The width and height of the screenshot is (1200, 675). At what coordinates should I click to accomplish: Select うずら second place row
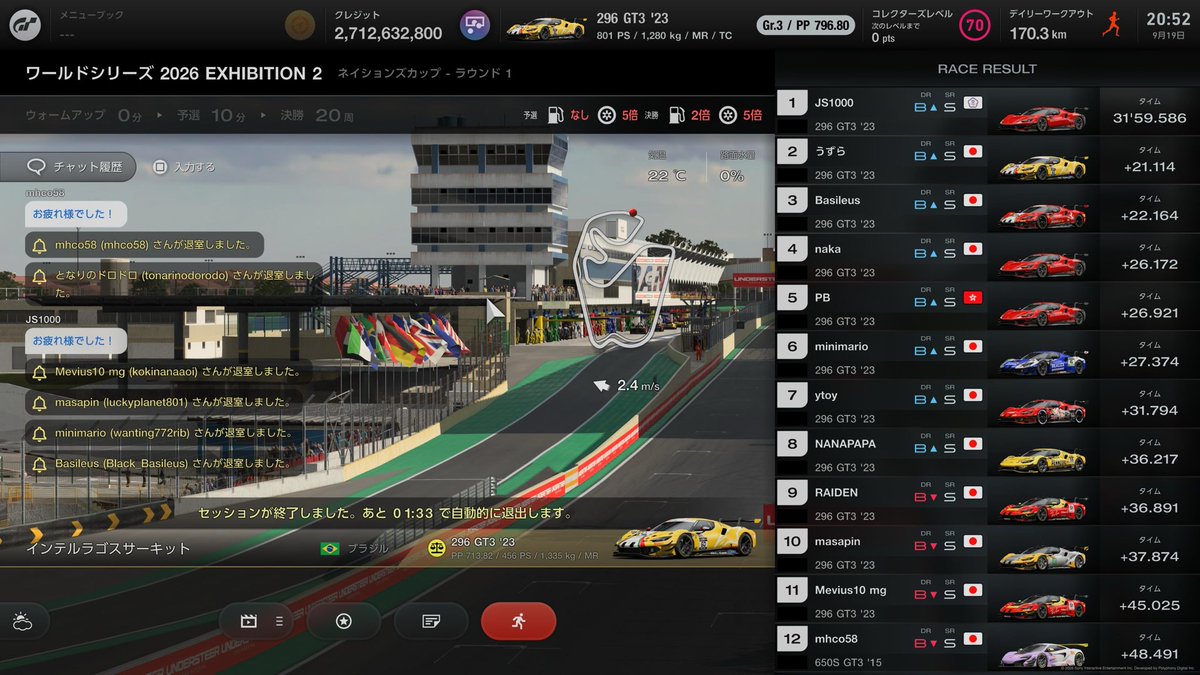[987, 160]
